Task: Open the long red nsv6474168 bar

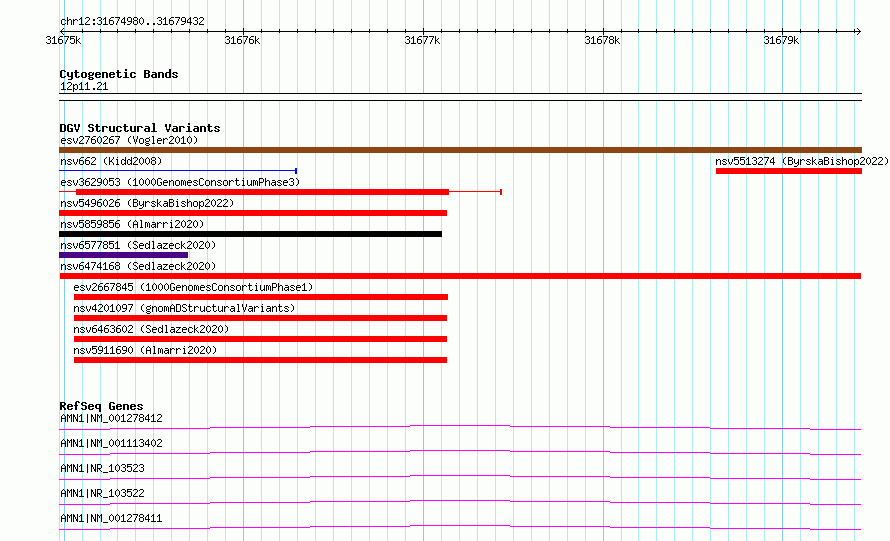Action: (x=460, y=276)
